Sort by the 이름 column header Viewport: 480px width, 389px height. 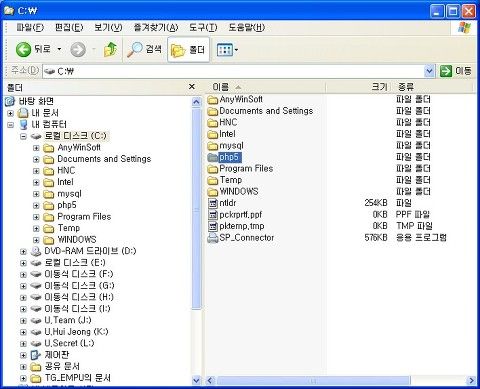pos(265,87)
